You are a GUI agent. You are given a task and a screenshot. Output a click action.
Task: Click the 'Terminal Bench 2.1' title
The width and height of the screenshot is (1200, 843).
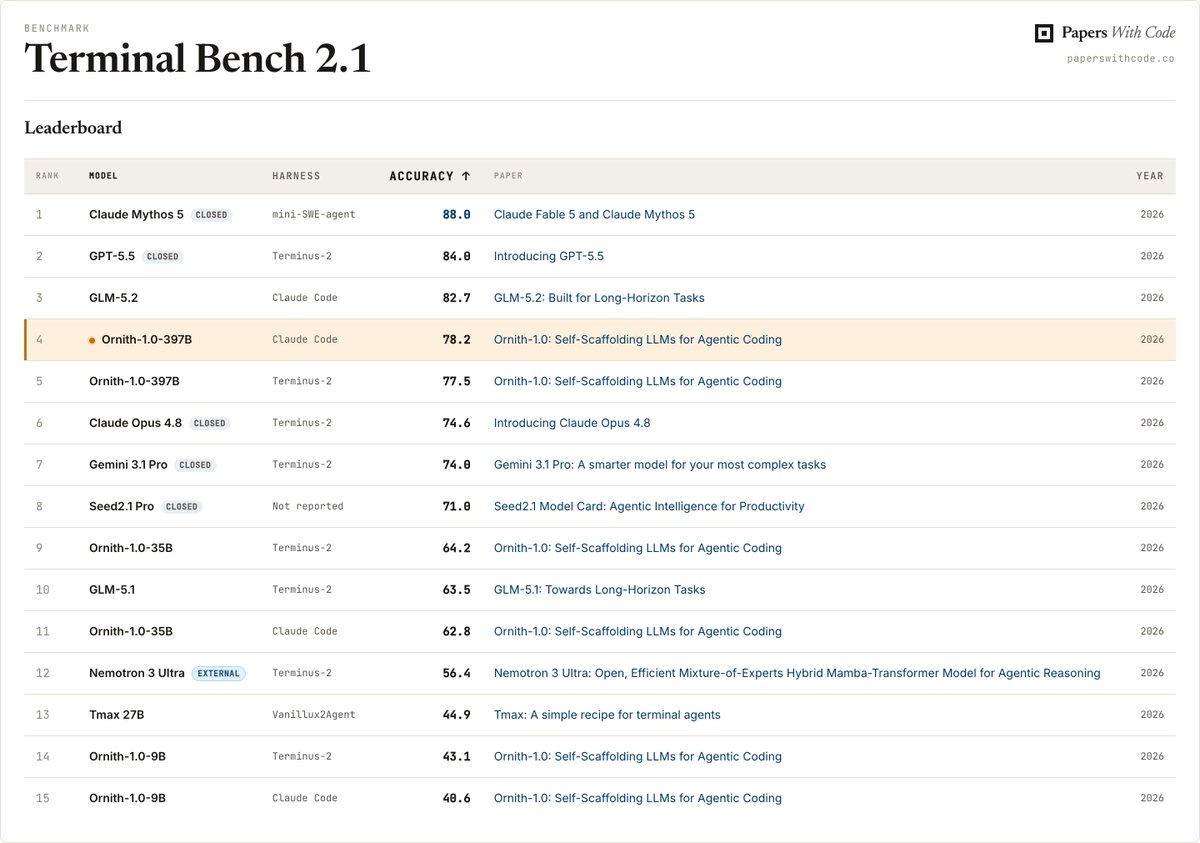pos(197,59)
